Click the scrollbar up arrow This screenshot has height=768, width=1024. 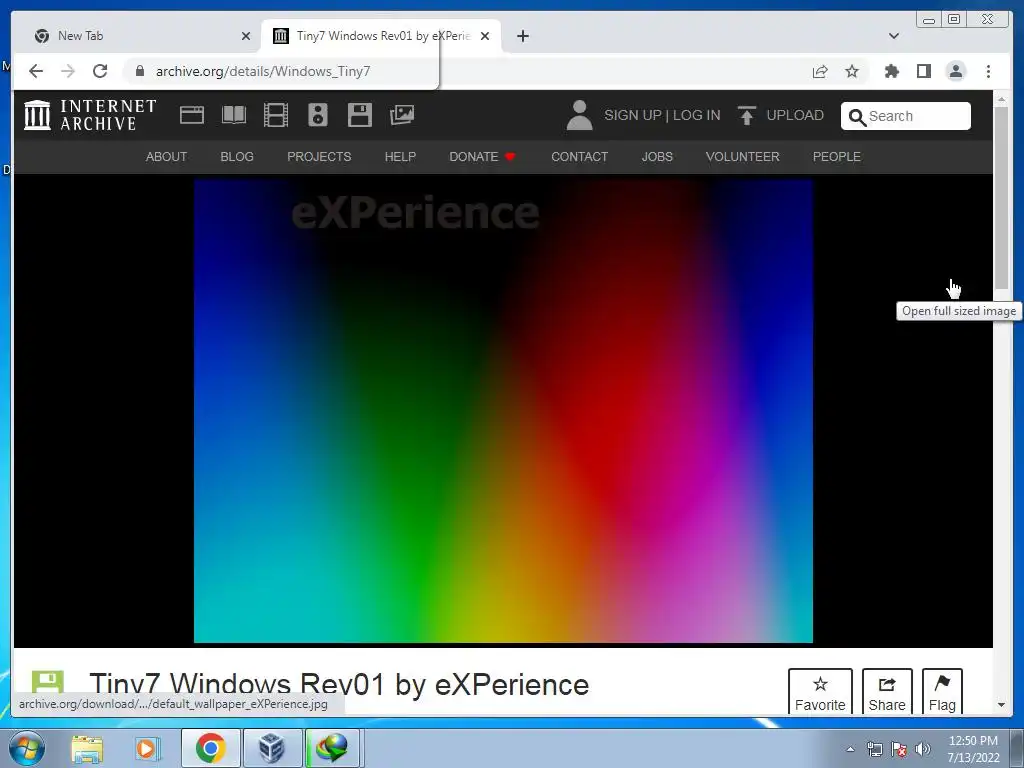1001,99
